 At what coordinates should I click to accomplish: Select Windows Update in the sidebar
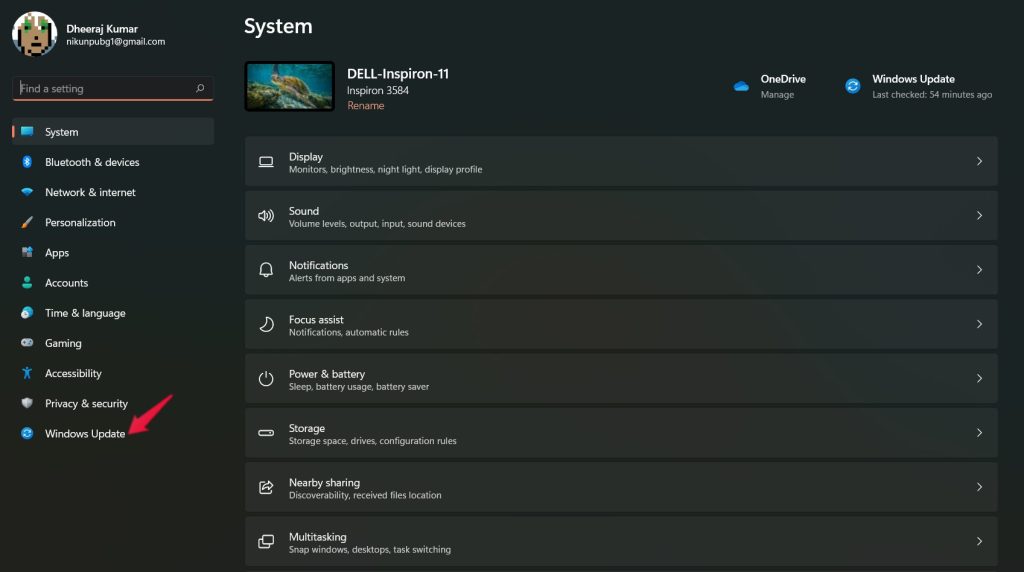[x=85, y=434]
